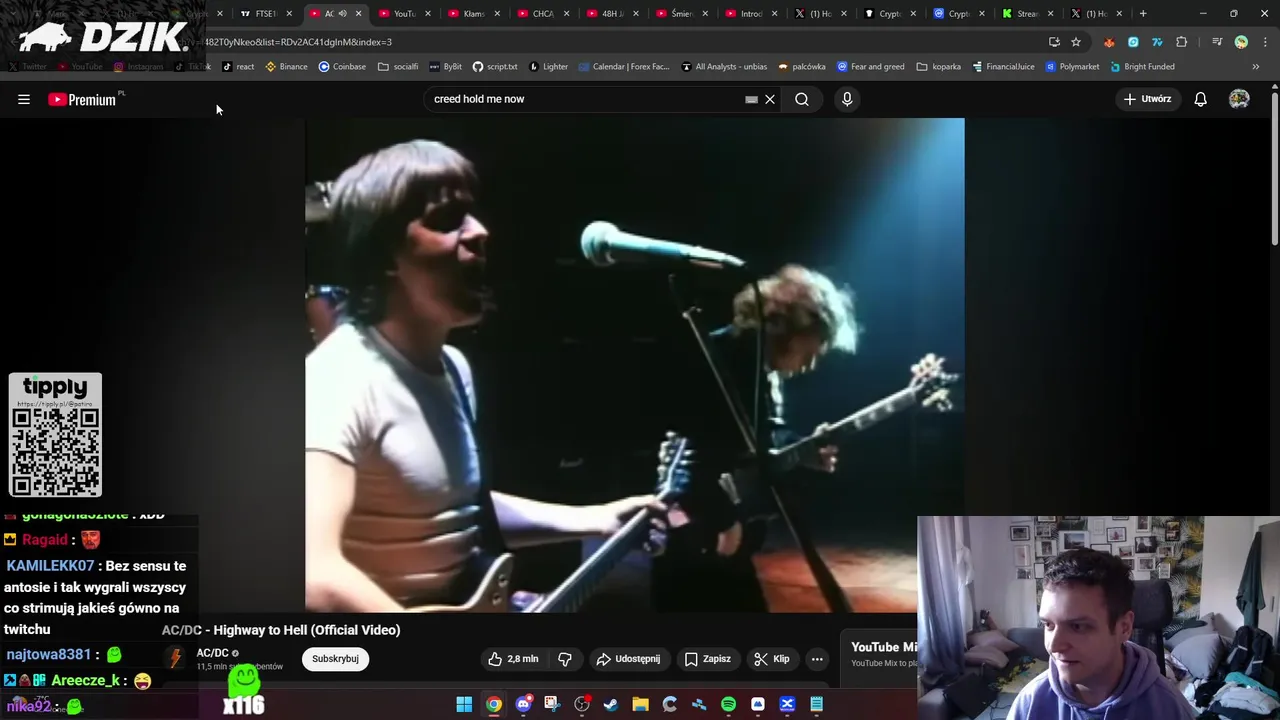Open the AC/DC channel name link
Screen dimensions: 1280x720
tap(213, 653)
